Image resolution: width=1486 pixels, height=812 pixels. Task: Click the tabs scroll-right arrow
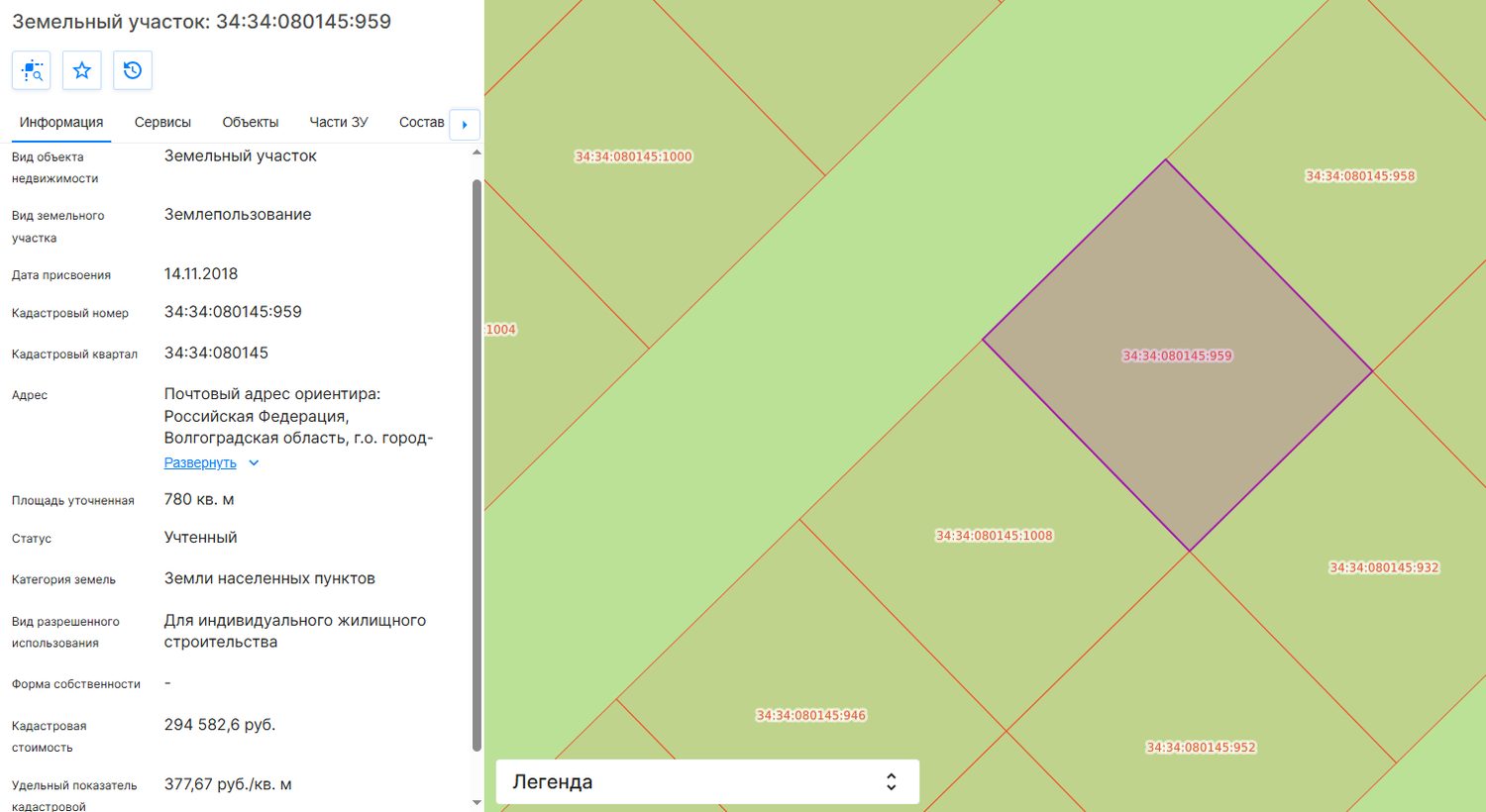point(465,125)
